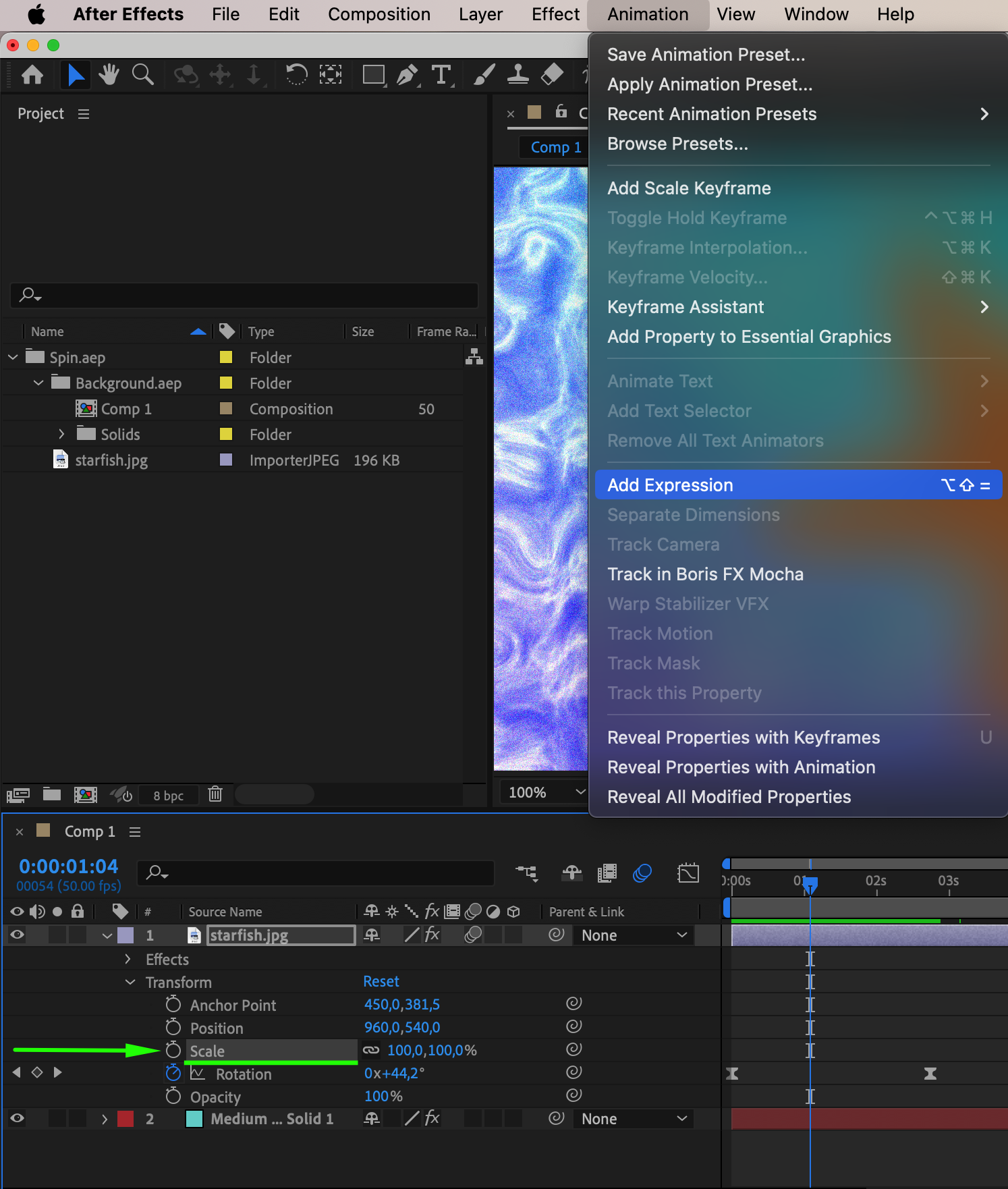Open the project flowchart view icon
The height and width of the screenshot is (1189, 1008).
[x=474, y=357]
